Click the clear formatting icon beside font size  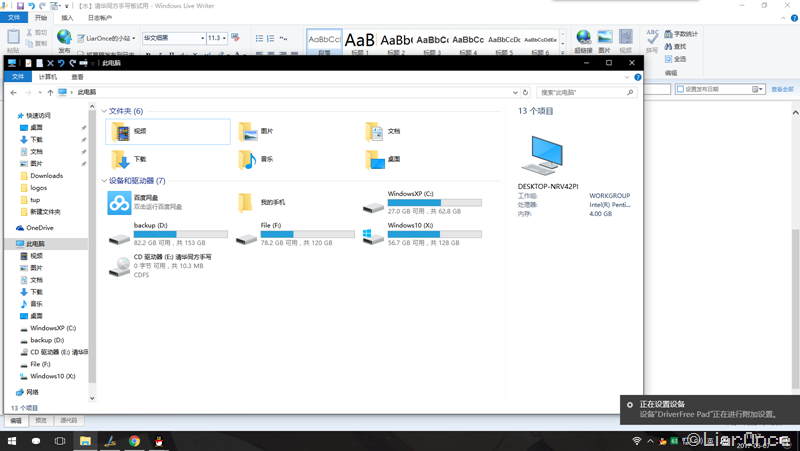click(235, 38)
